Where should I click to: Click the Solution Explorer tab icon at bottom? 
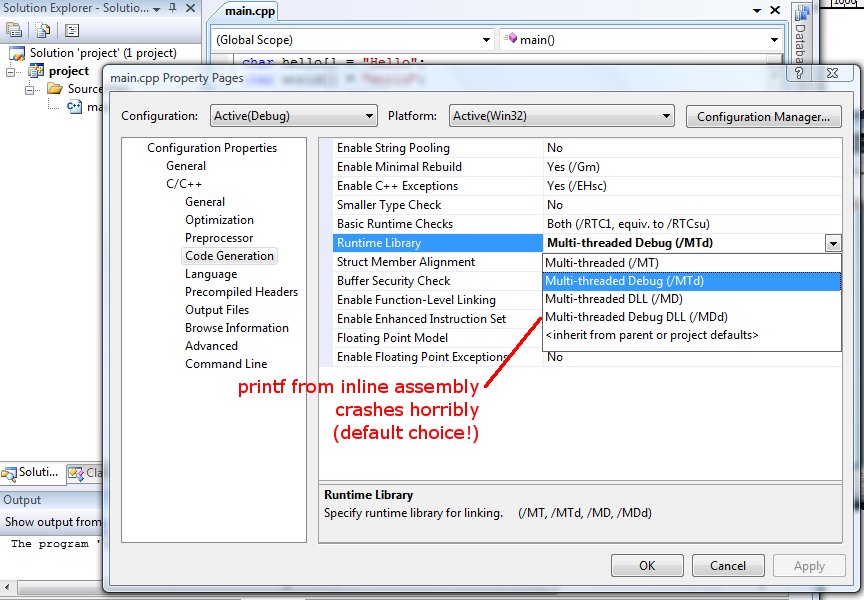pyautogui.click(x=9, y=473)
